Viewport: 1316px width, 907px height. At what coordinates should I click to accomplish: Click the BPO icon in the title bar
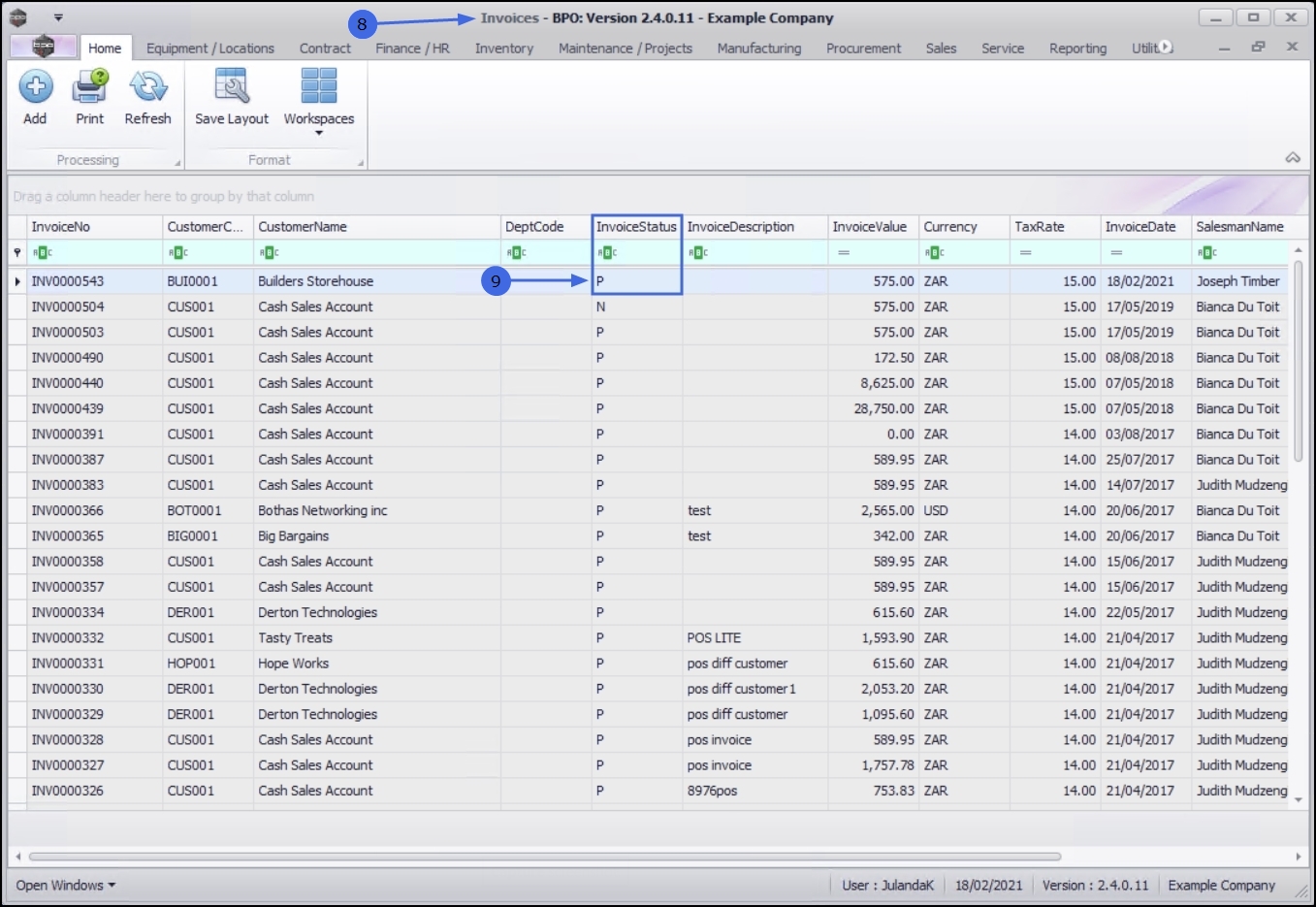(x=17, y=17)
